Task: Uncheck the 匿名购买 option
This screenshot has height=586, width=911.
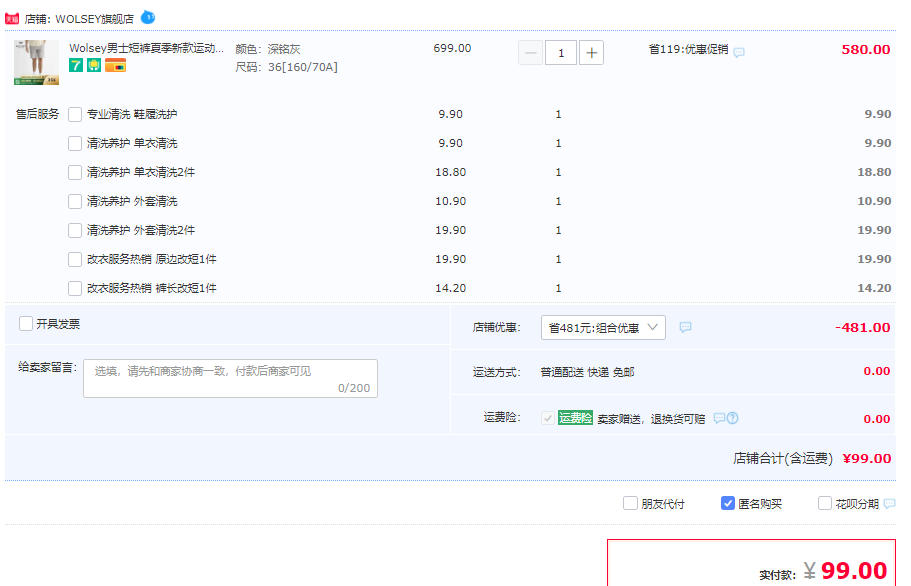Action: click(728, 503)
